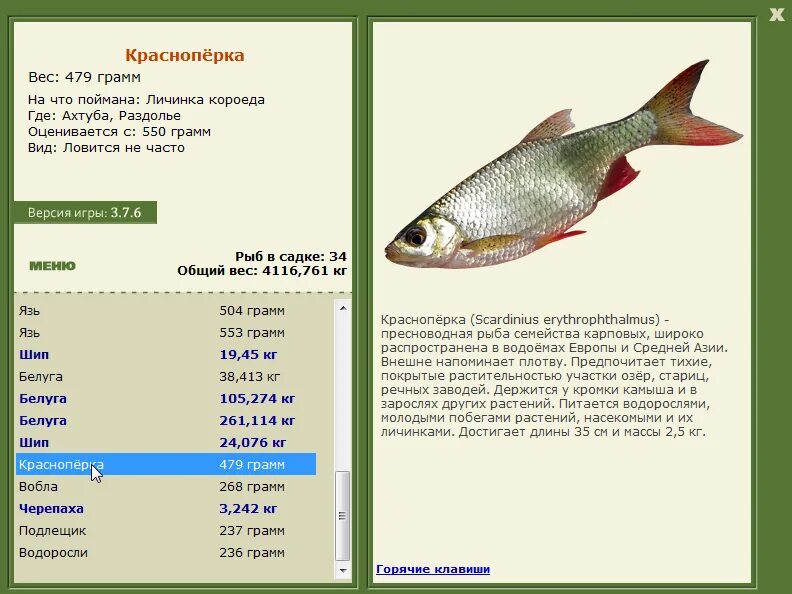Screen dimensions: 792x594
Task: Click the fish list scroll down arrow
Action: pyautogui.click(x=343, y=571)
